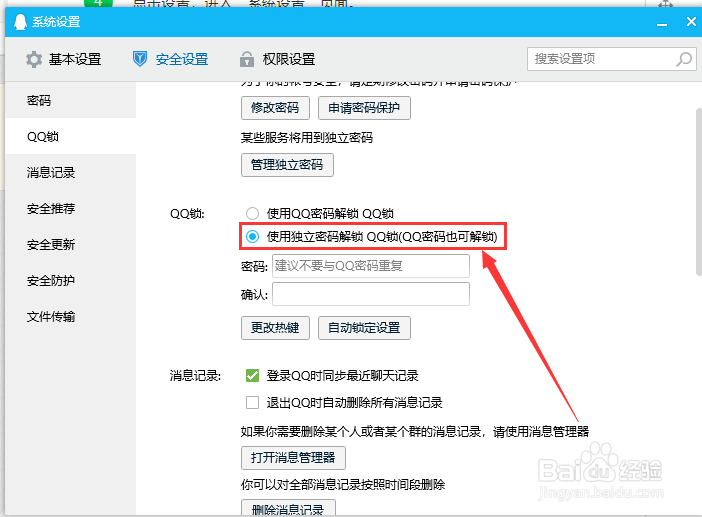Viewport: 702px width, 517px height.
Task: Open 管理独立密码 button
Action: 287,165
